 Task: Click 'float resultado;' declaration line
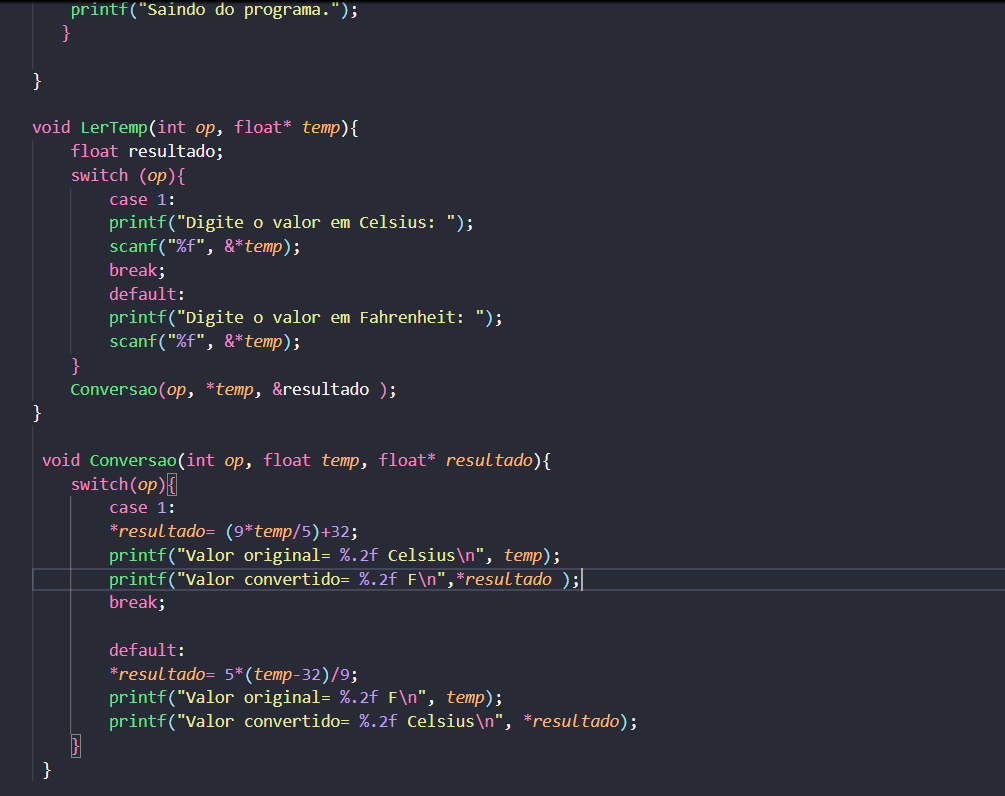click(147, 151)
